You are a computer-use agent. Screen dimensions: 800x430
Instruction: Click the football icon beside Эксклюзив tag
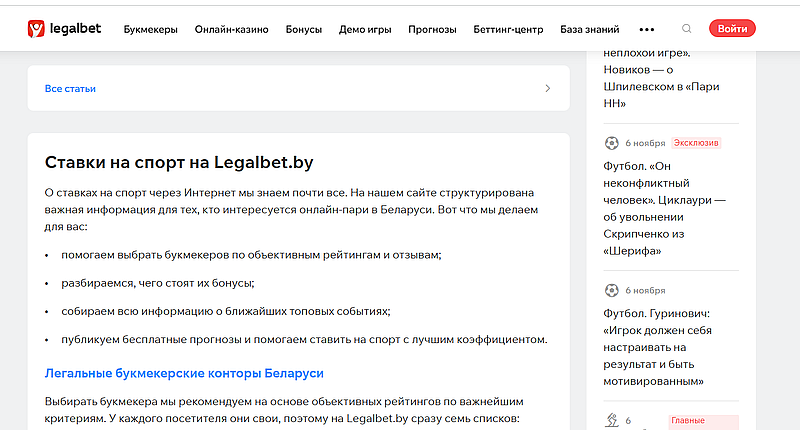(611, 143)
